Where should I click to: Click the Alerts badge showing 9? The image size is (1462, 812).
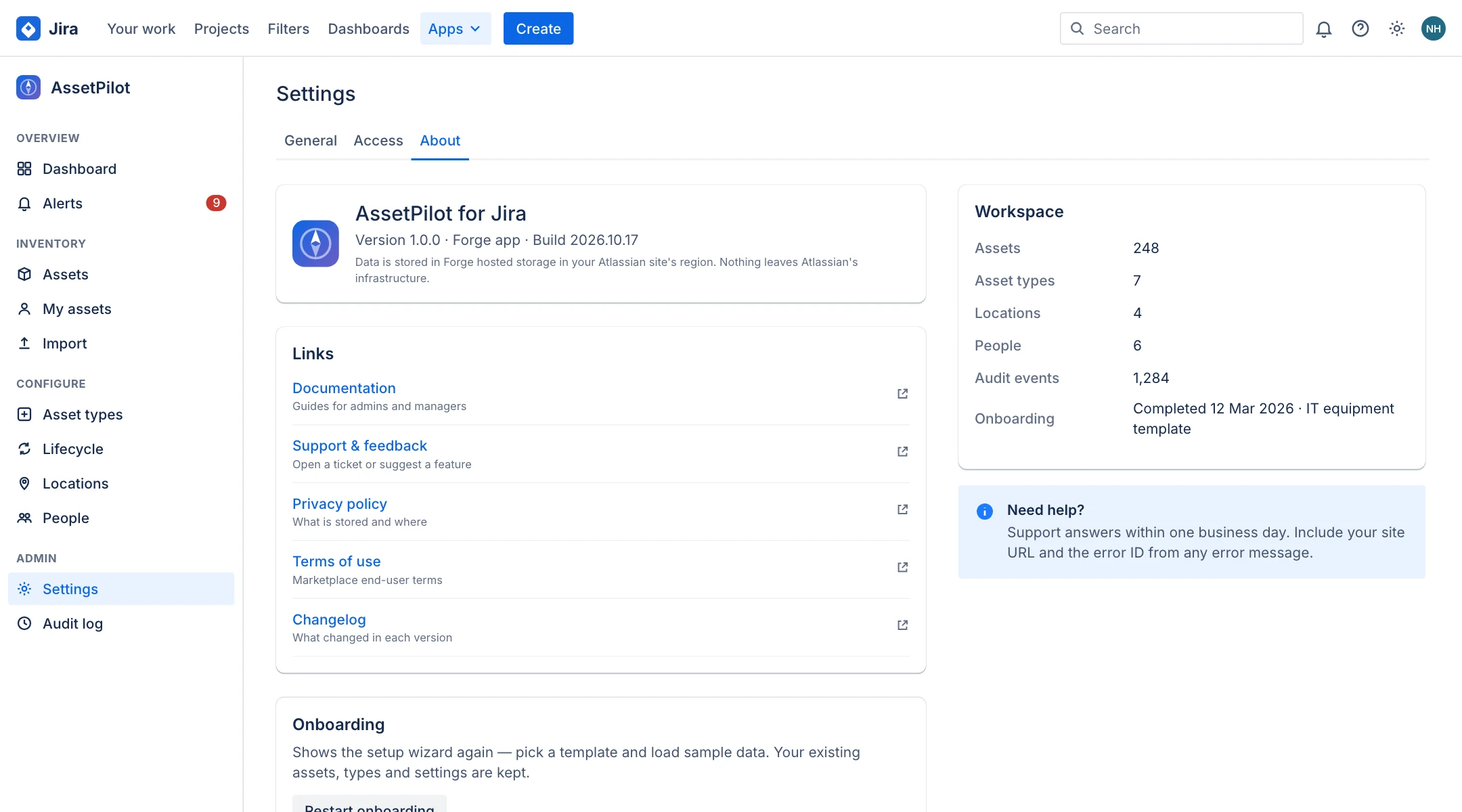tap(216, 203)
